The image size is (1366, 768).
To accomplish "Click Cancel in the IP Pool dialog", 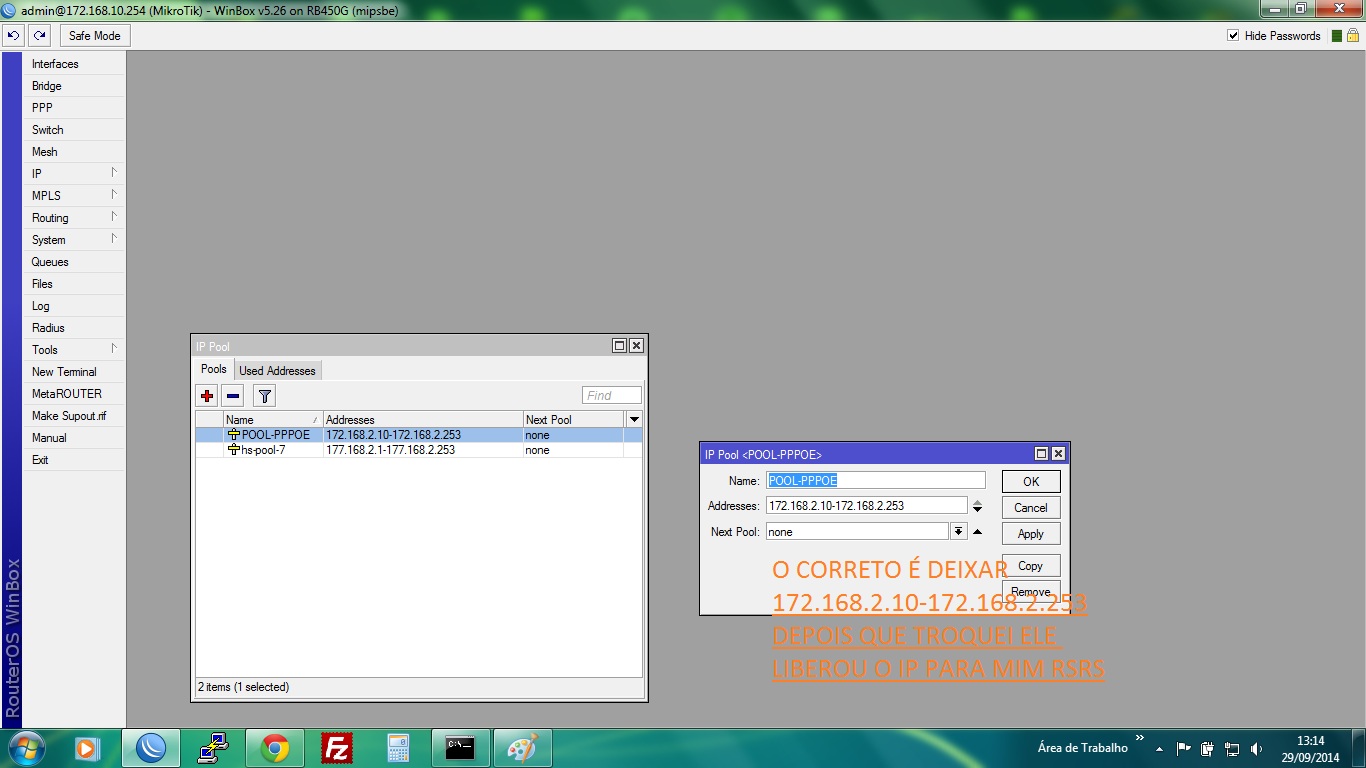I will point(1031,508).
